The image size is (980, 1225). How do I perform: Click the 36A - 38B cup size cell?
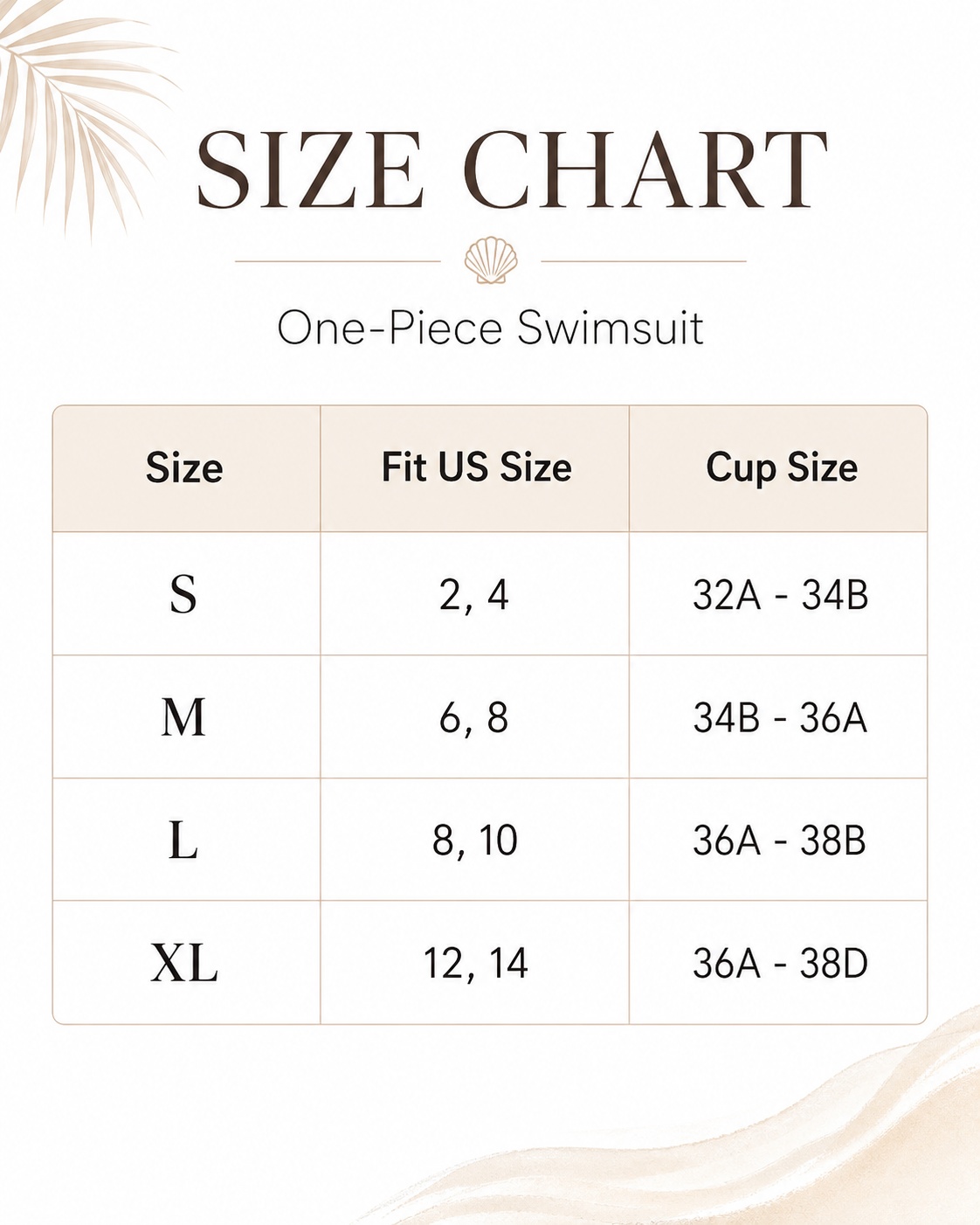[x=779, y=841]
